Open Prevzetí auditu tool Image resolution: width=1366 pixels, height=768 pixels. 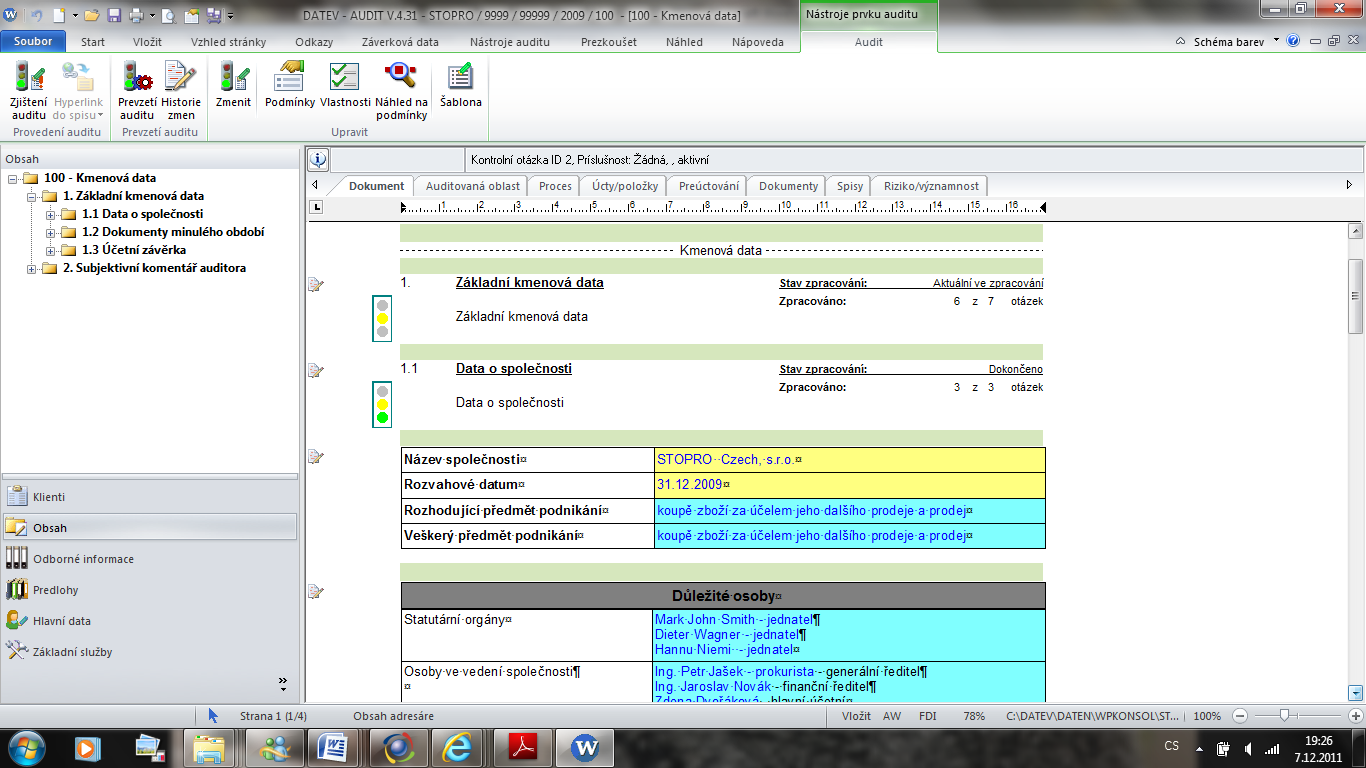137,90
